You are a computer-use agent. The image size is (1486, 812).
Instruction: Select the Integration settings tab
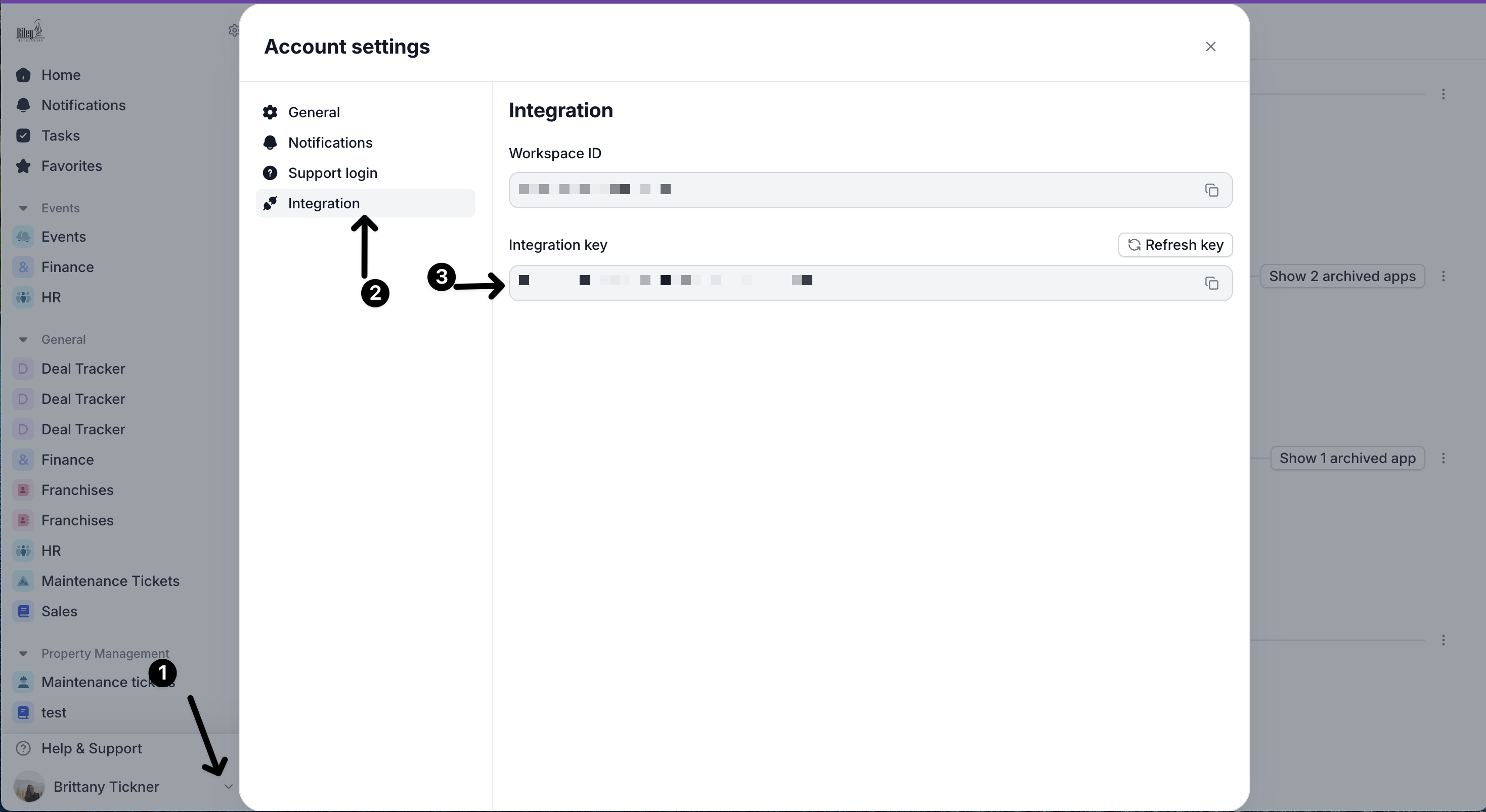(324, 204)
